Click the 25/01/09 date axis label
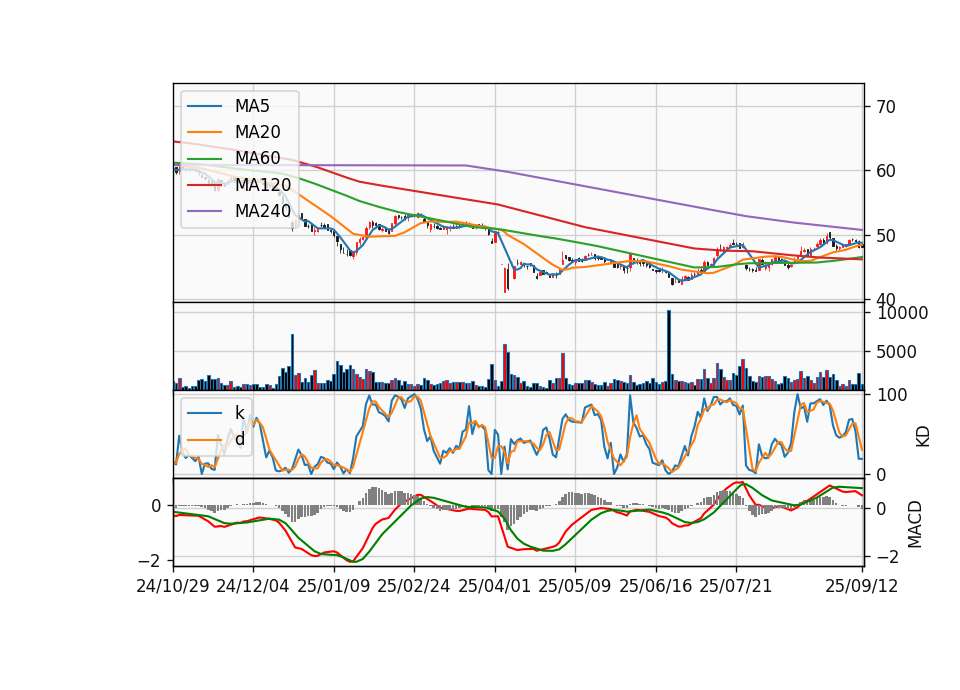 click(x=334, y=586)
